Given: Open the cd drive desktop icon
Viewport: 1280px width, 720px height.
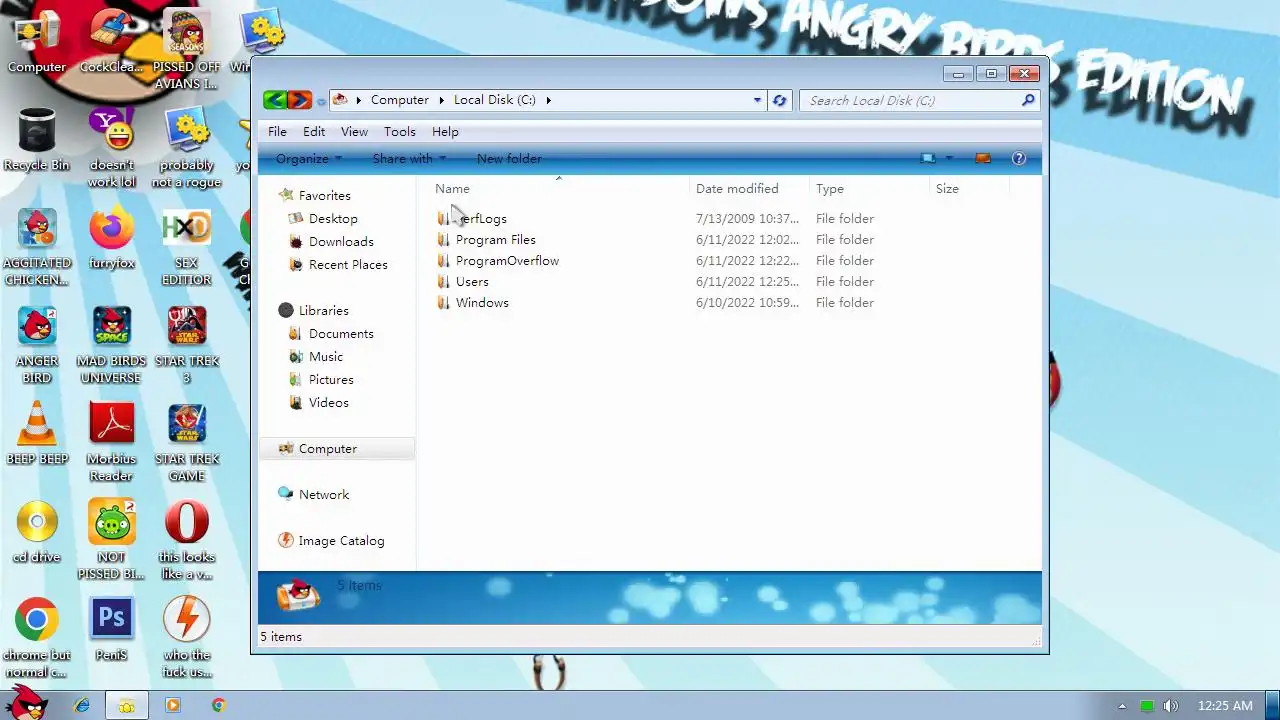Looking at the screenshot, I should point(37,531).
